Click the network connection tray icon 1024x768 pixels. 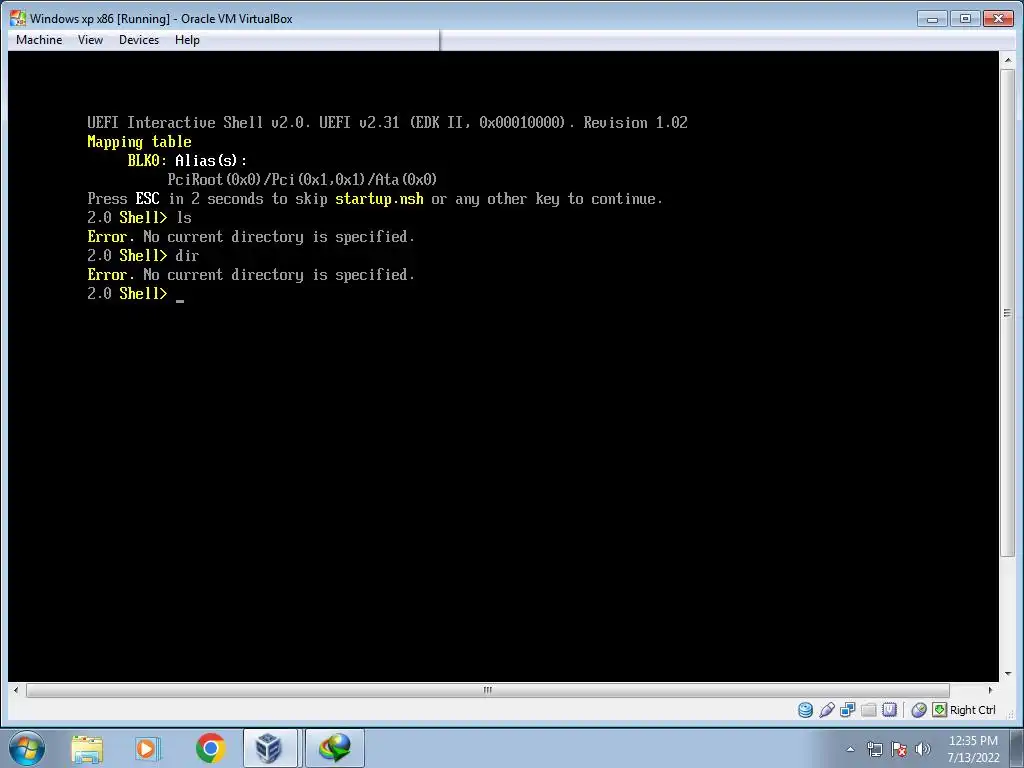click(x=874, y=749)
